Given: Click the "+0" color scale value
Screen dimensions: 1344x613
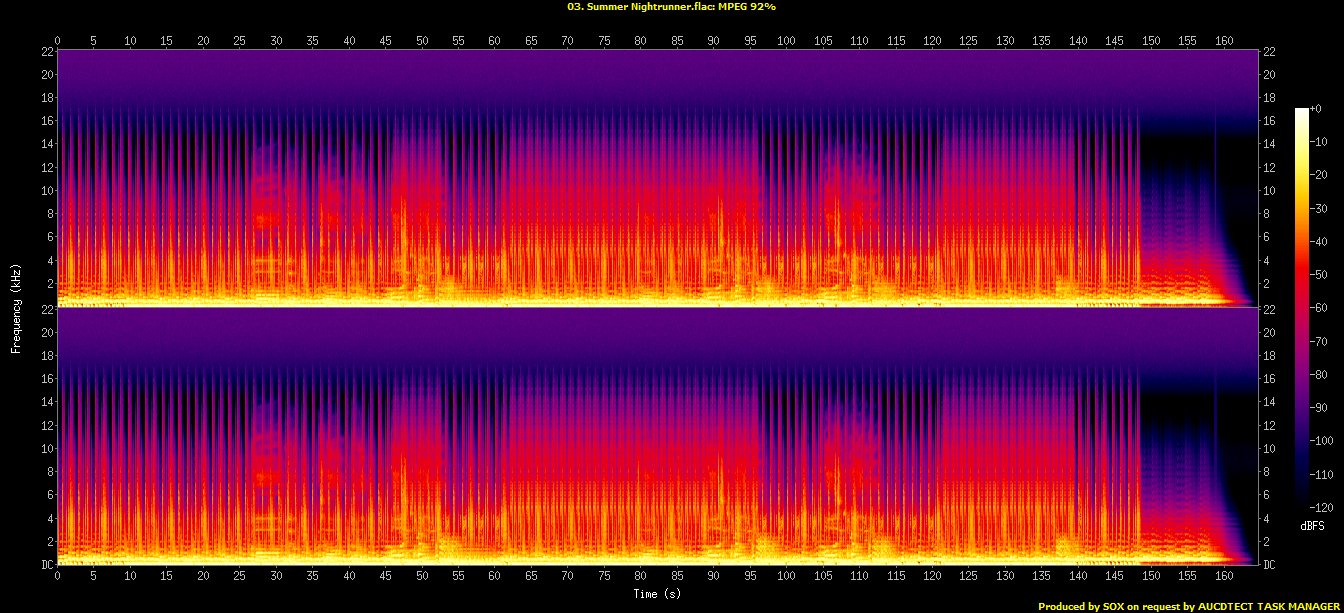Looking at the screenshot, I should (1315, 109).
